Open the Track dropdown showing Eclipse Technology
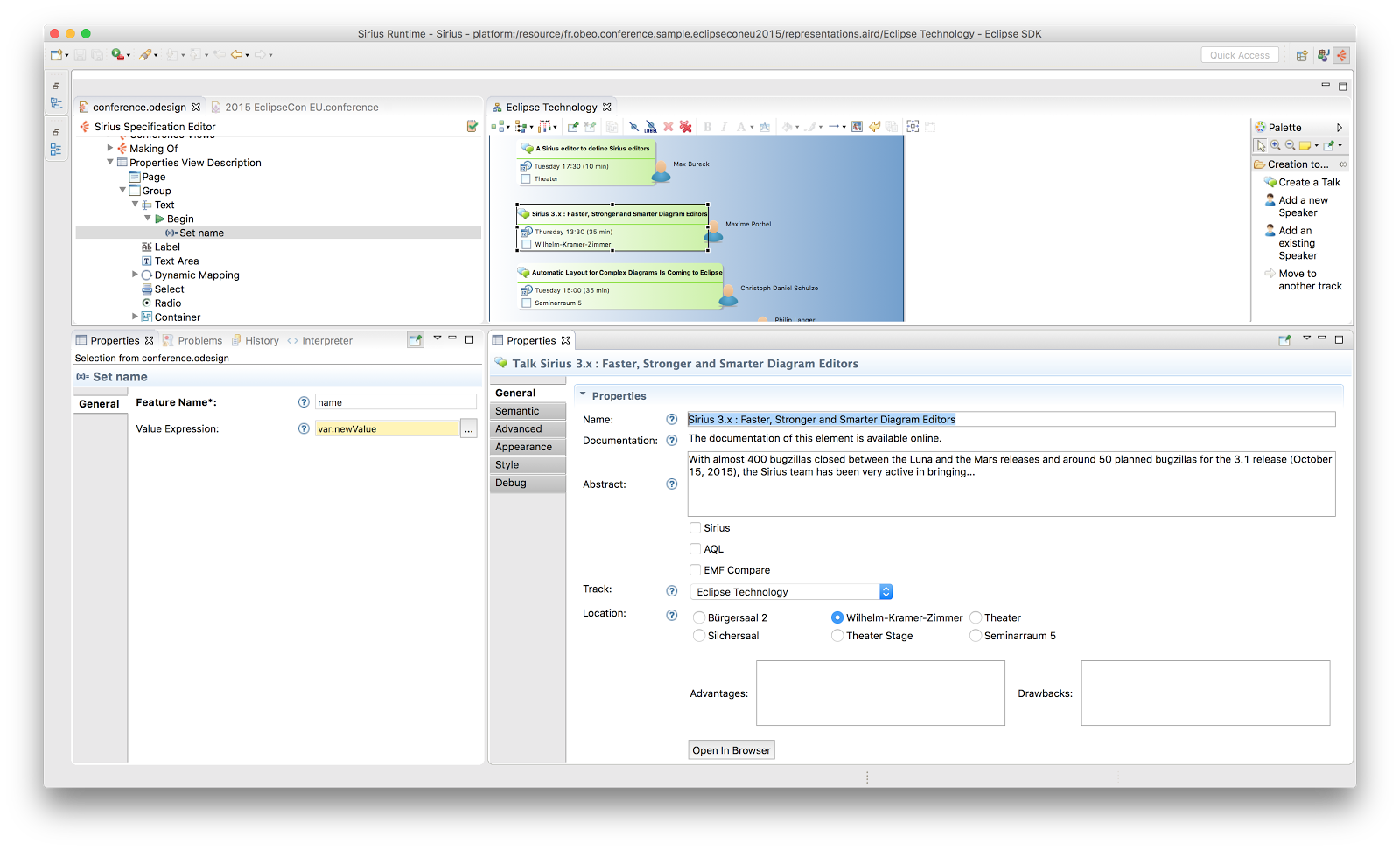Image resolution: width=1400 pixels, height=850 pixels. point(791,592)
